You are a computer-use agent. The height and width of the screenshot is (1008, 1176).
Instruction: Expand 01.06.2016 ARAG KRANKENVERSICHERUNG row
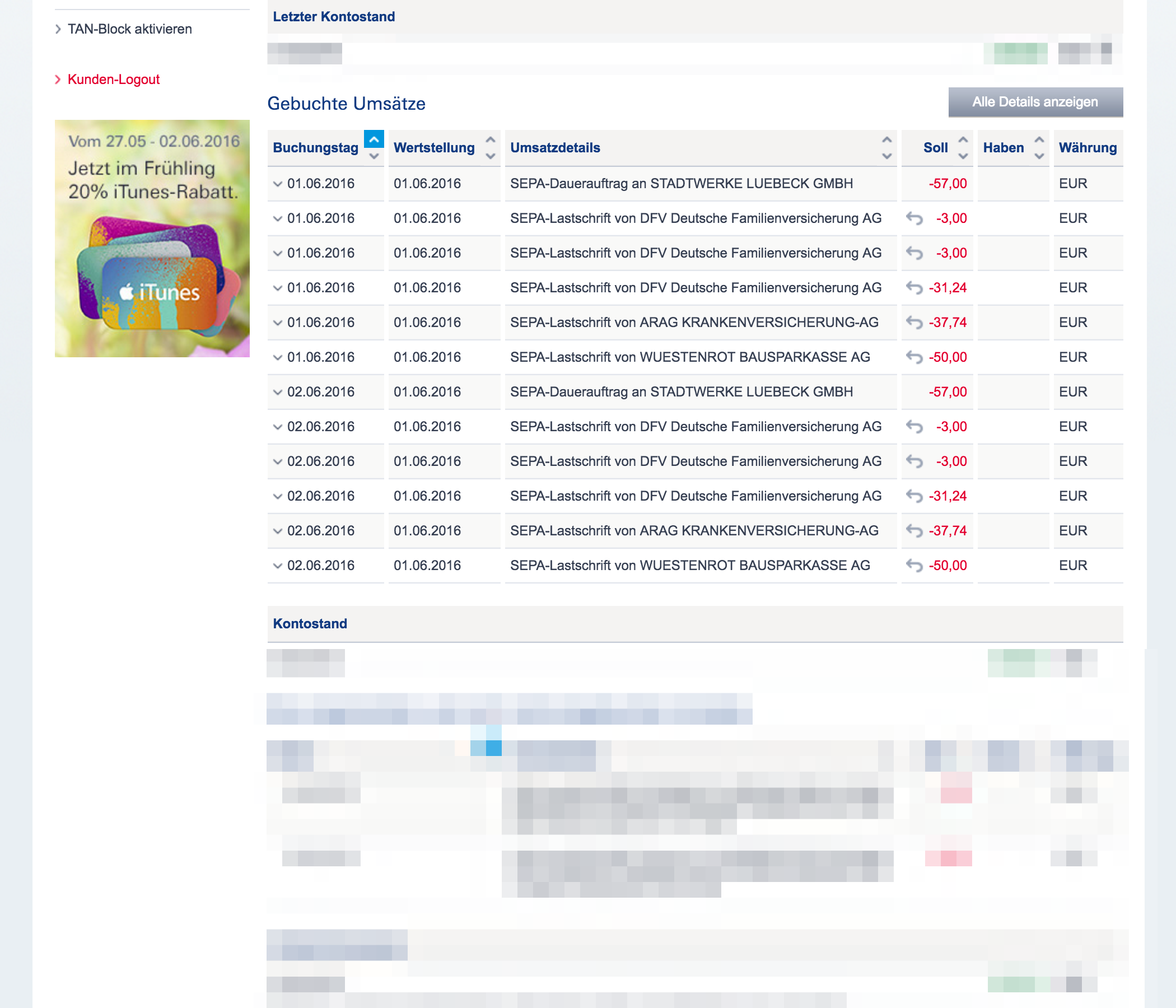click(x=278, y=323)
